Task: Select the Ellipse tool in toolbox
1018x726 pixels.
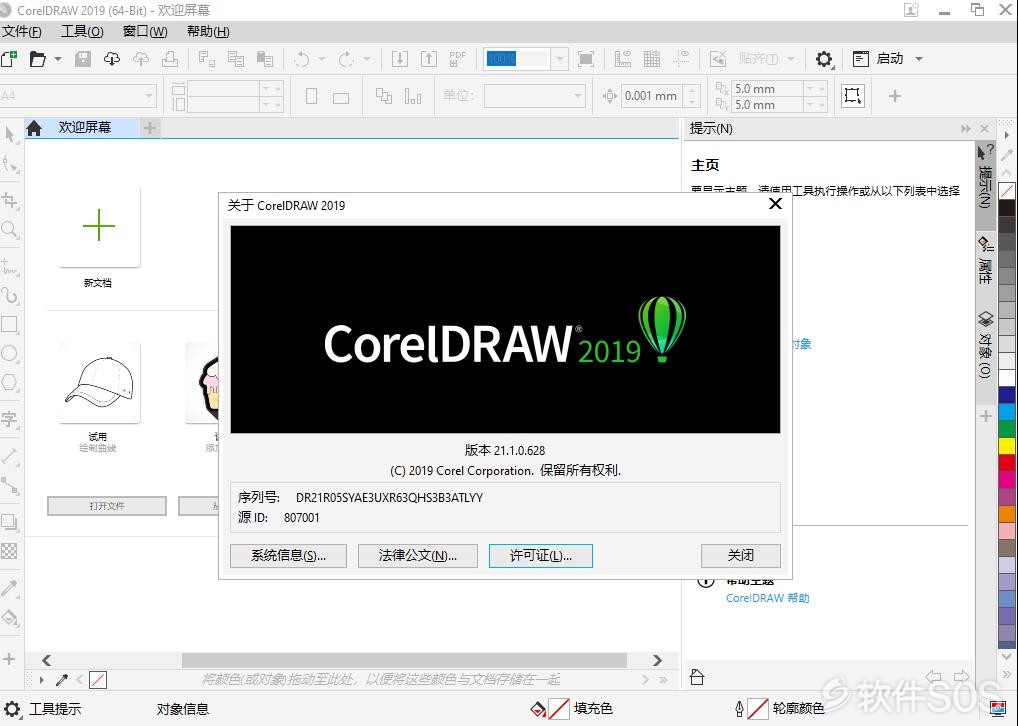Action: (x=10, y=353)
